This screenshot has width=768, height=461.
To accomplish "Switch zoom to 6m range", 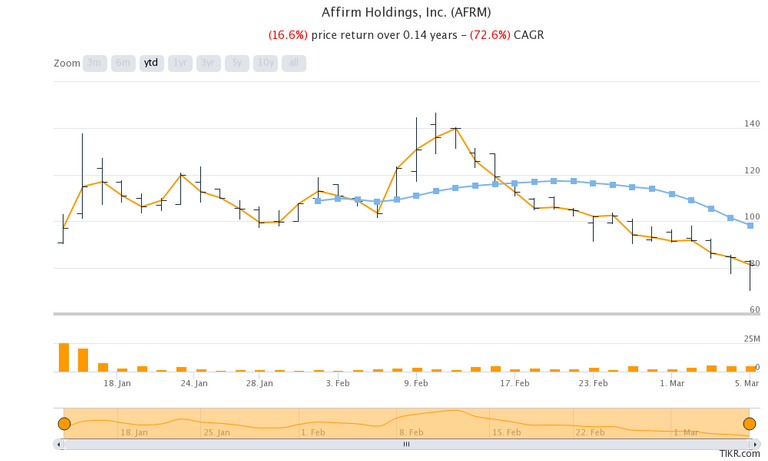I will pos(123,62).
